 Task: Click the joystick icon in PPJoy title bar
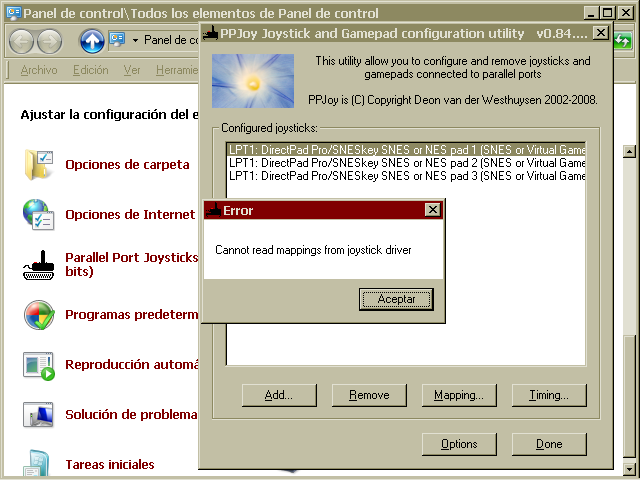pyautogui.click(x=211, y=33)
